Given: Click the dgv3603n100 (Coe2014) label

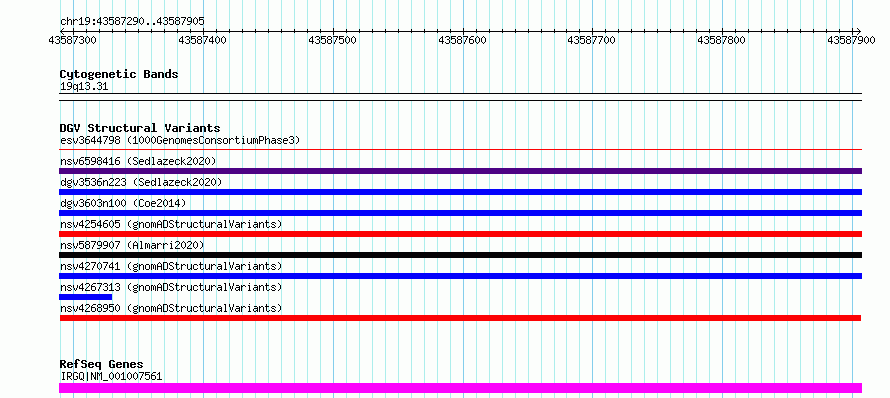Looking at the screenshot, I should [123, 203].
